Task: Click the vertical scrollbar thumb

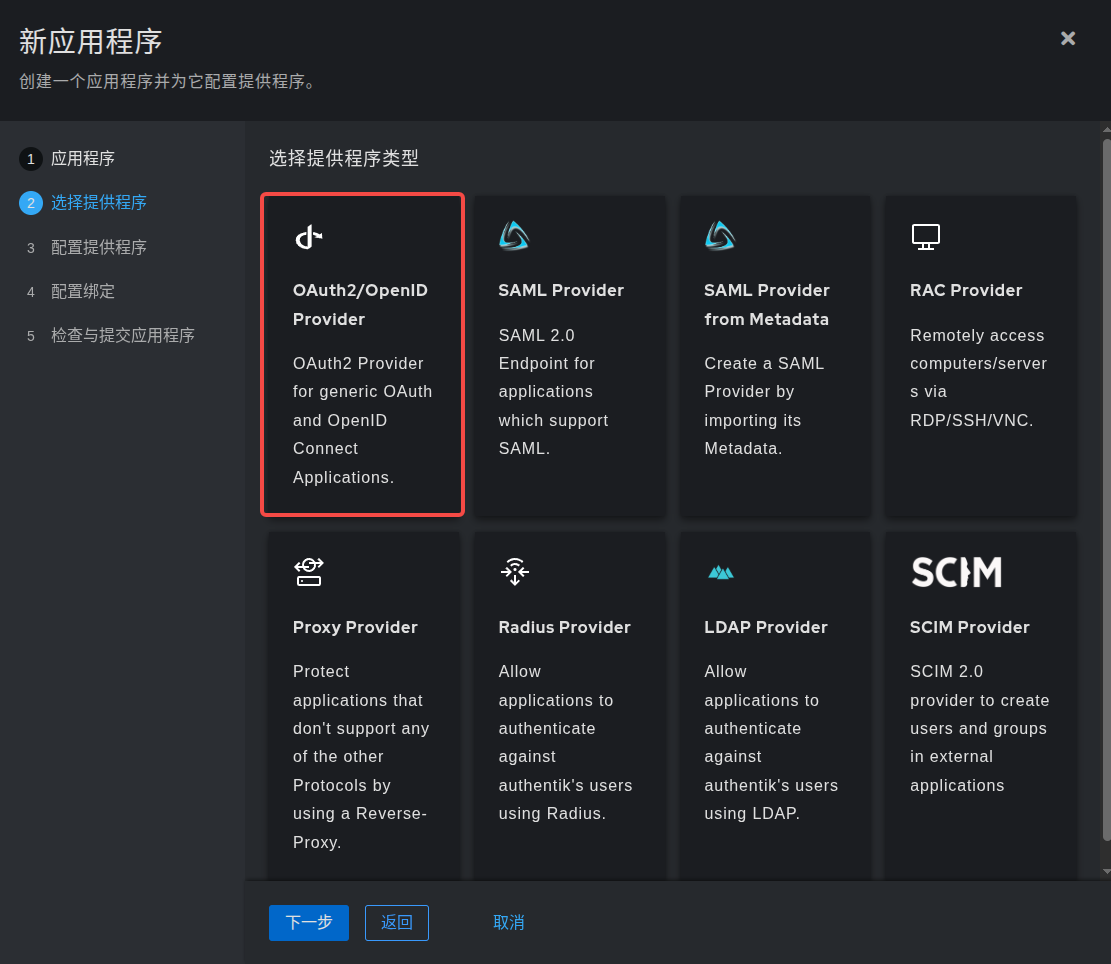Action: tap(1106, 490)
